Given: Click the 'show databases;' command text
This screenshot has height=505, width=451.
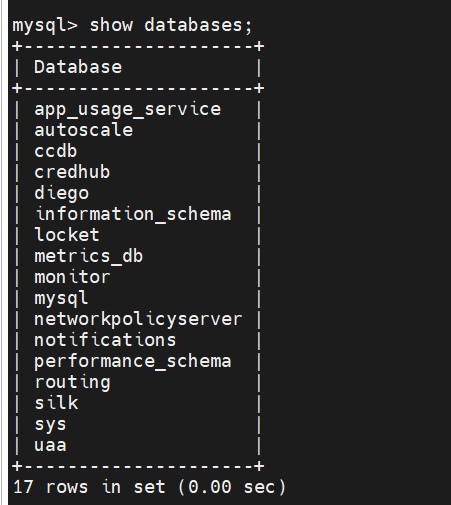Looking at the screenshot, I should [171, 25].
